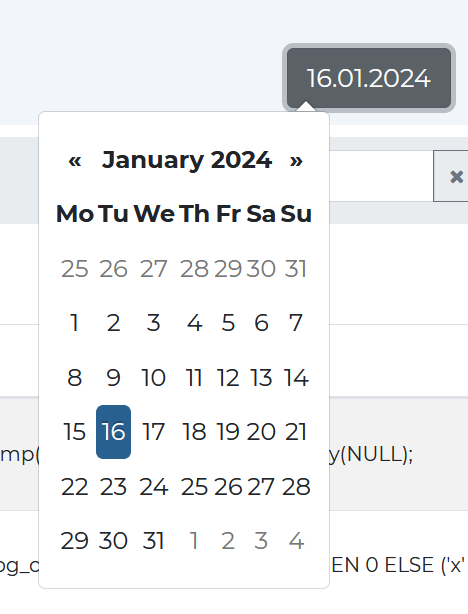Select day 8 in the calendar
This screenshot has height=614, width=468.
click(x=74, y=377)
